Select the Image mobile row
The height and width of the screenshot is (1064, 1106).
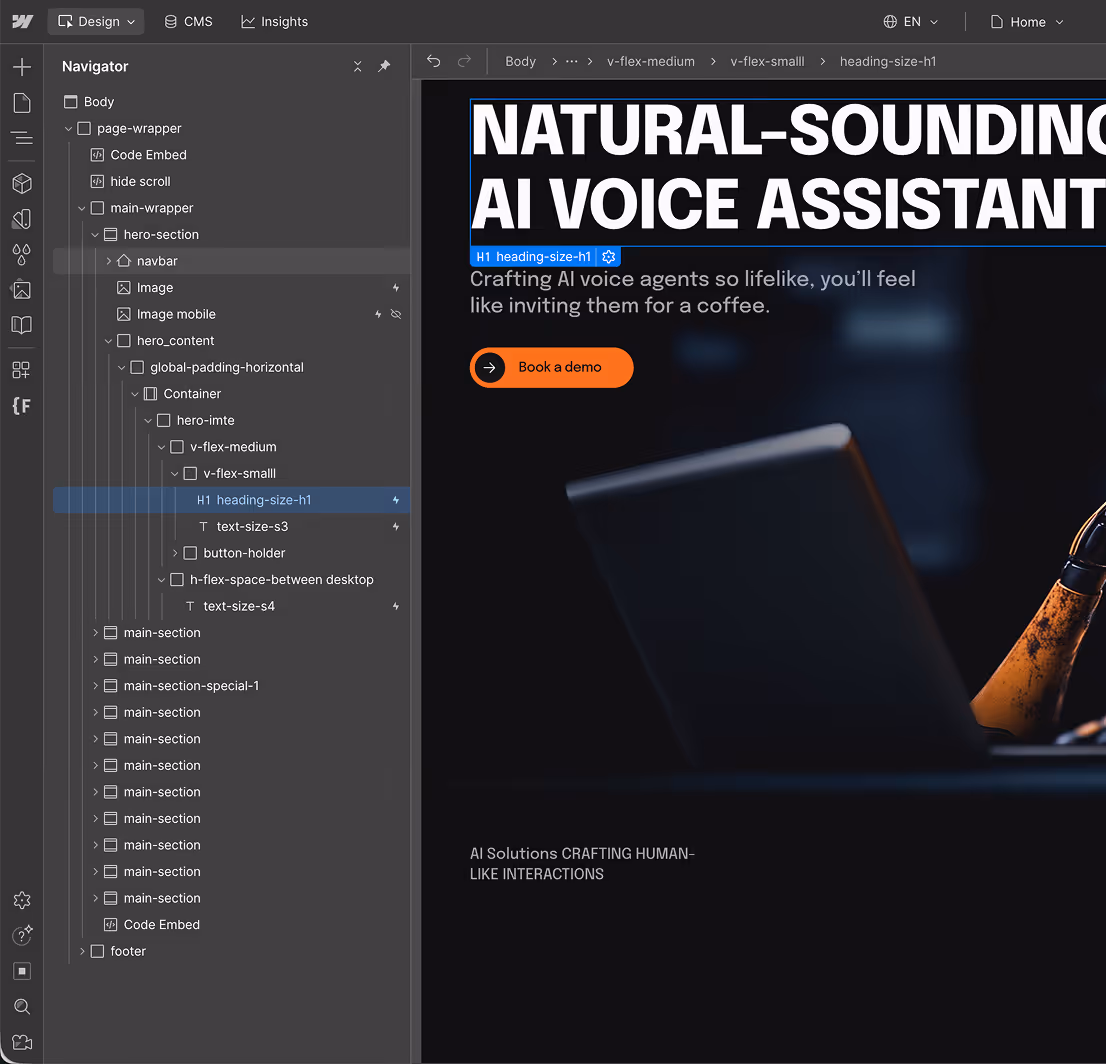[231, 315]
